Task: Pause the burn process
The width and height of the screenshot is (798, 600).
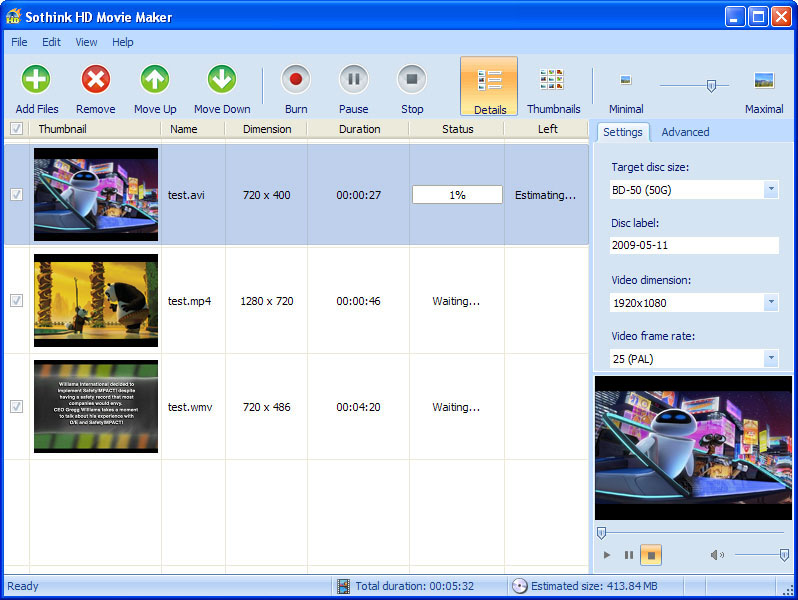Action: (353, 79)
